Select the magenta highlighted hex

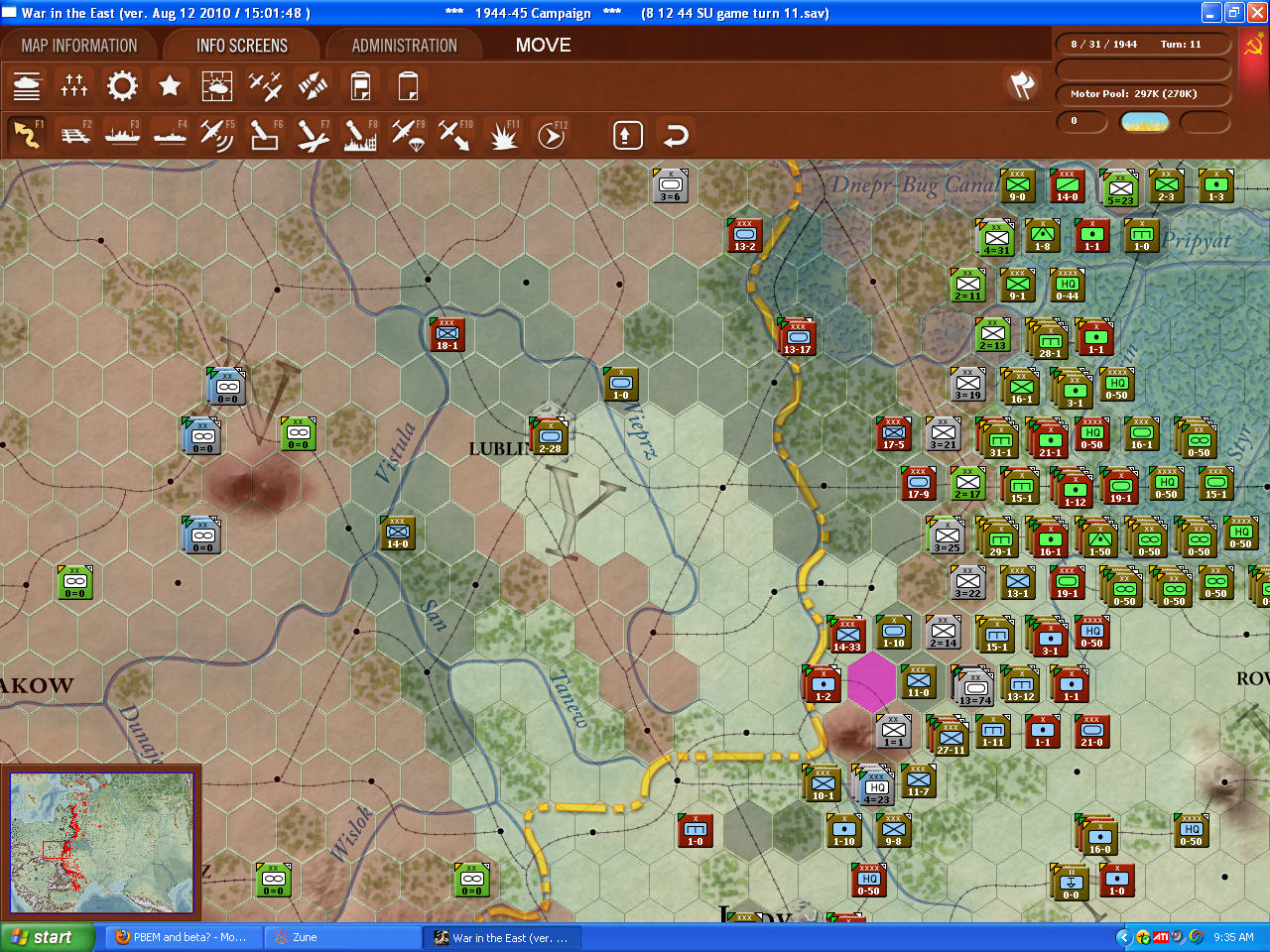(871, 681)
